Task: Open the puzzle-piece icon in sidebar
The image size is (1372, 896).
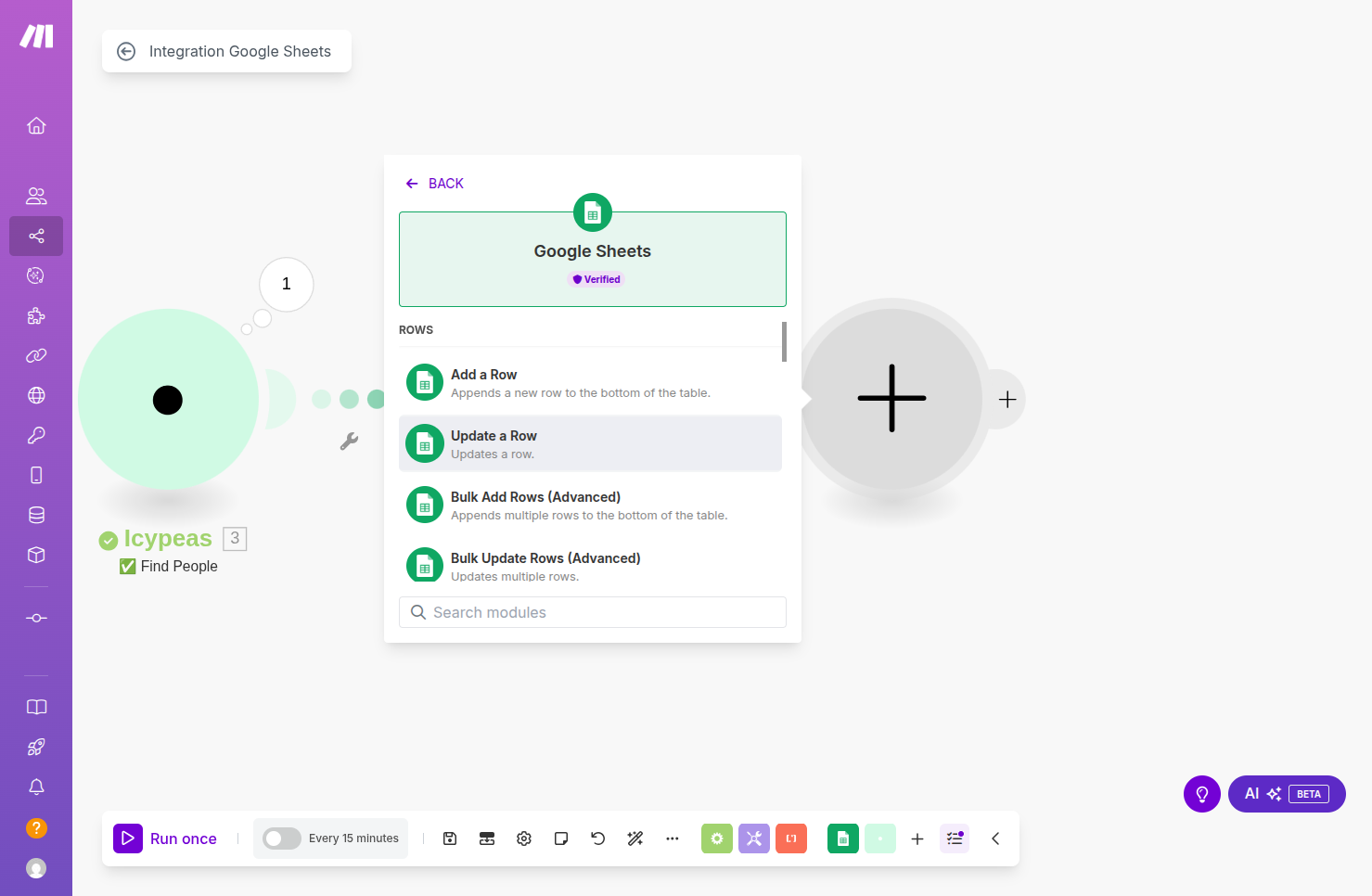Action: (36, 315)
